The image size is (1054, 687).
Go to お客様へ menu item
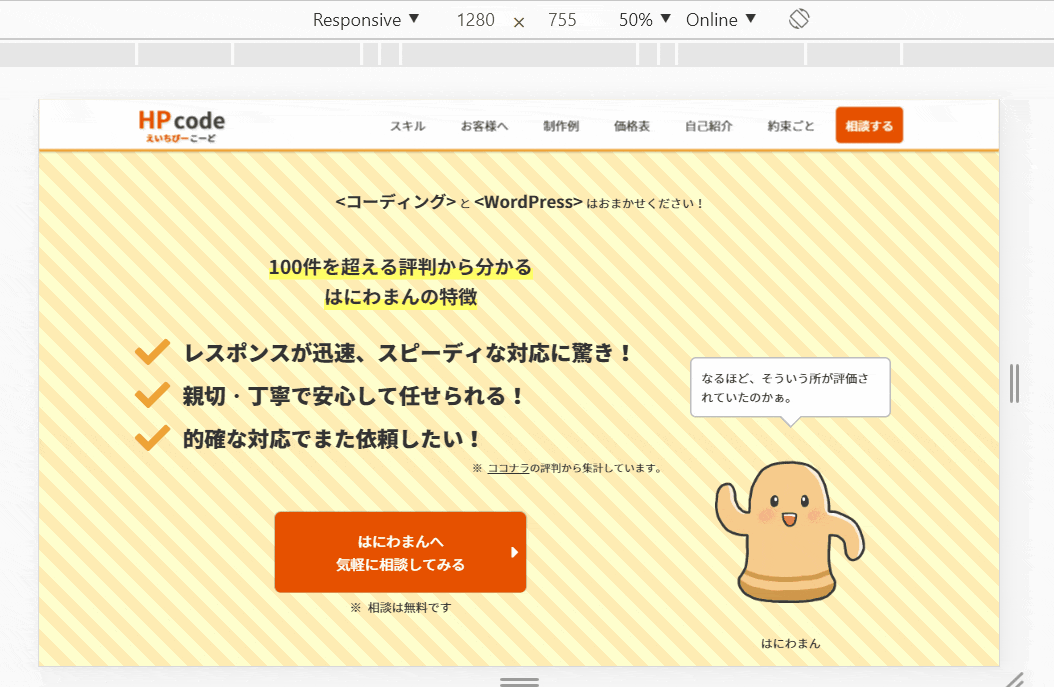(x=484, y=126)
